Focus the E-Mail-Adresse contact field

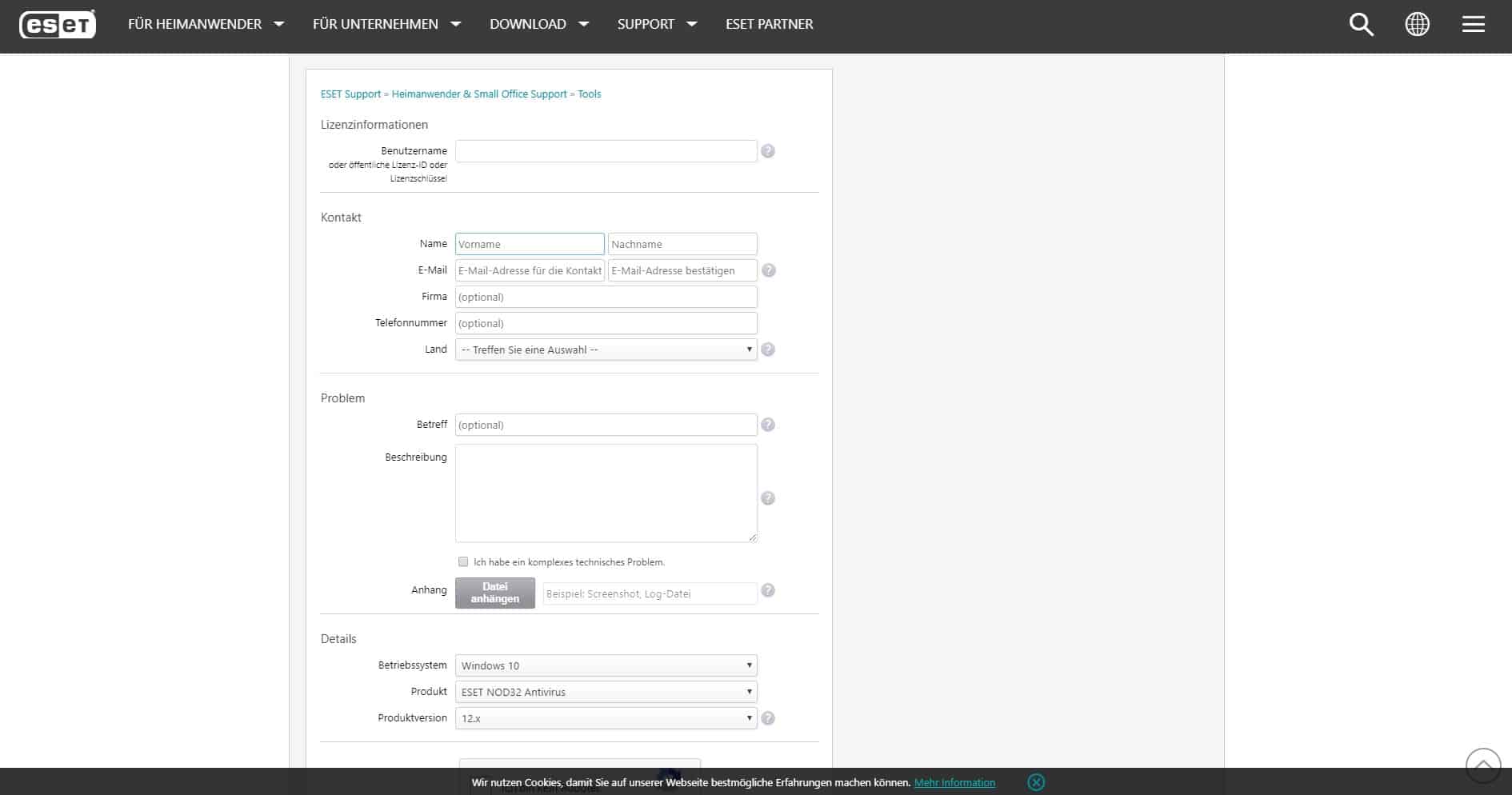coord(530,270)
